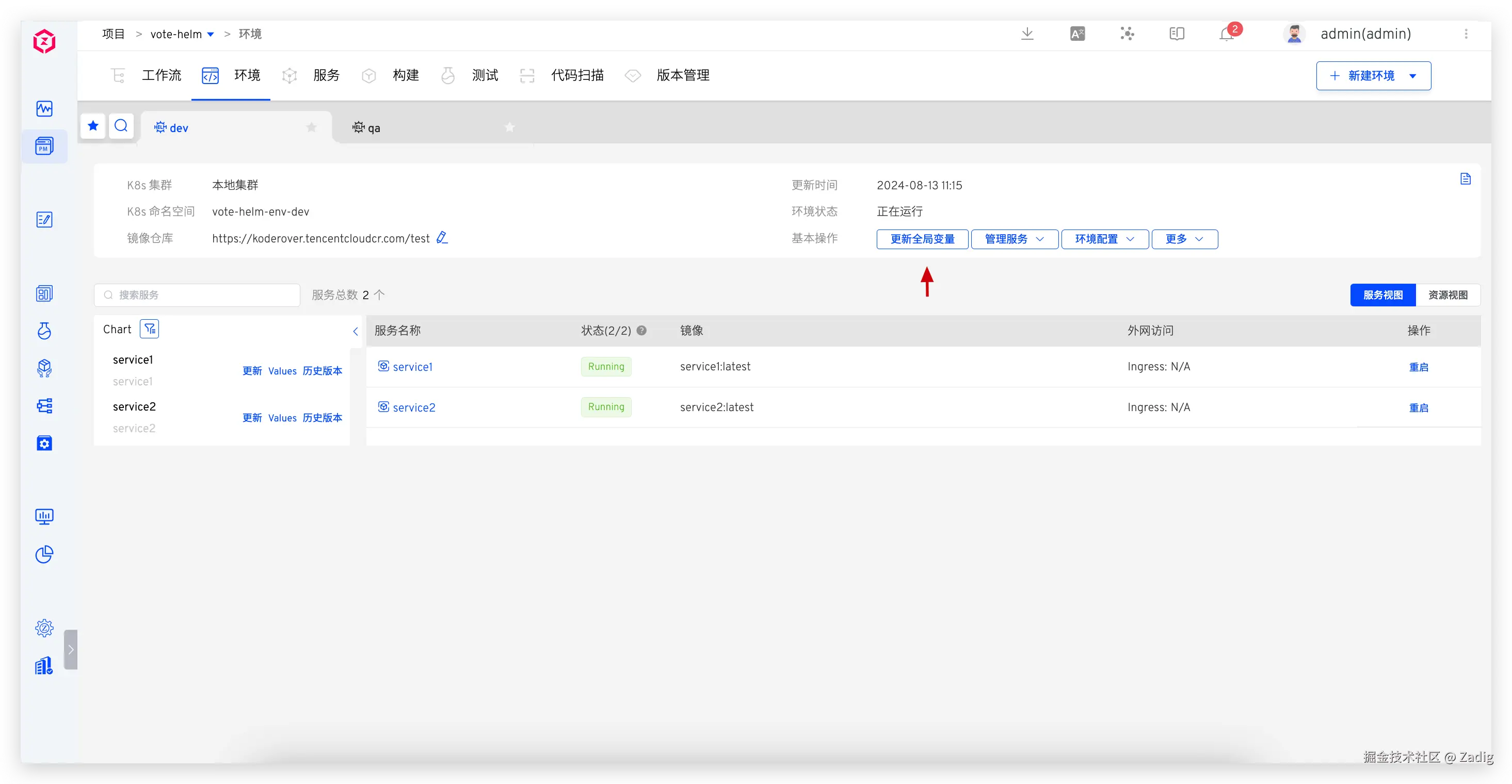This screenshot has width=1512, height=784.
Task: Toggle favorite star on qa tab
Action: [x=509, y=127]
